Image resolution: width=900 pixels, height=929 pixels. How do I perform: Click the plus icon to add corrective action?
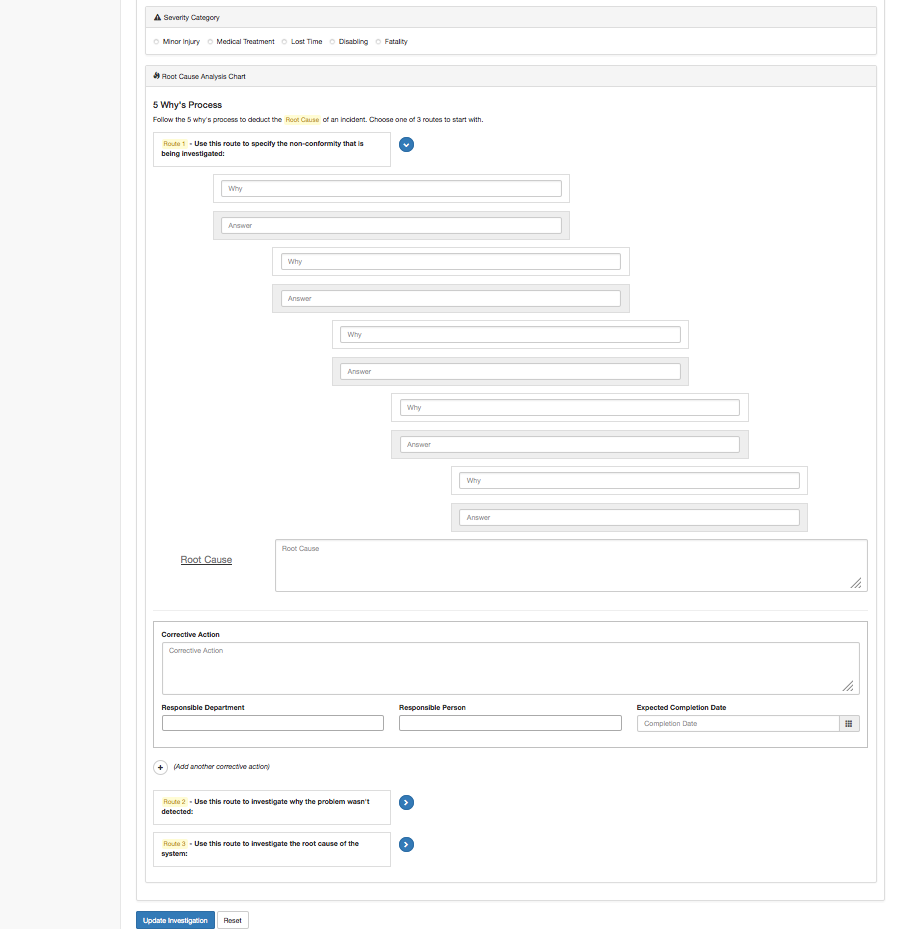tap(161, 767)
